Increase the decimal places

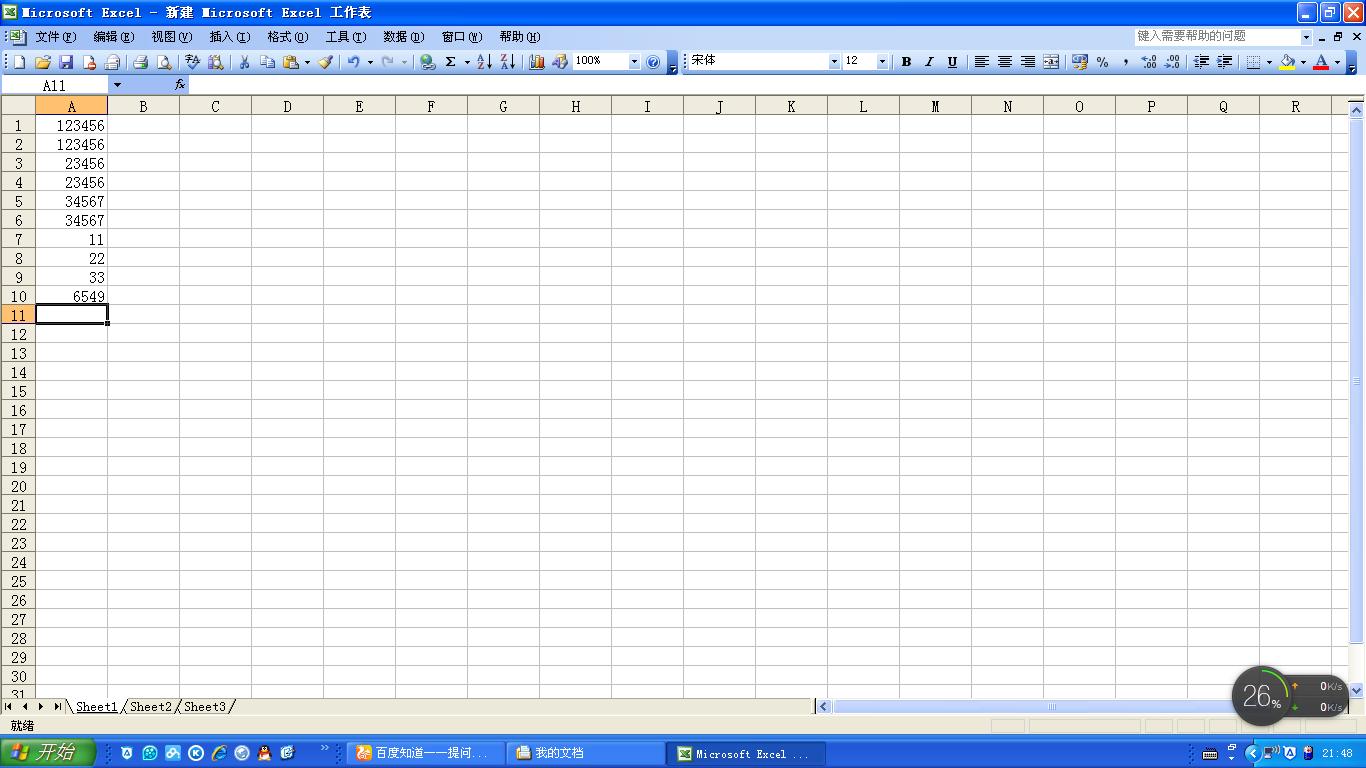[x=1149, y=62]
